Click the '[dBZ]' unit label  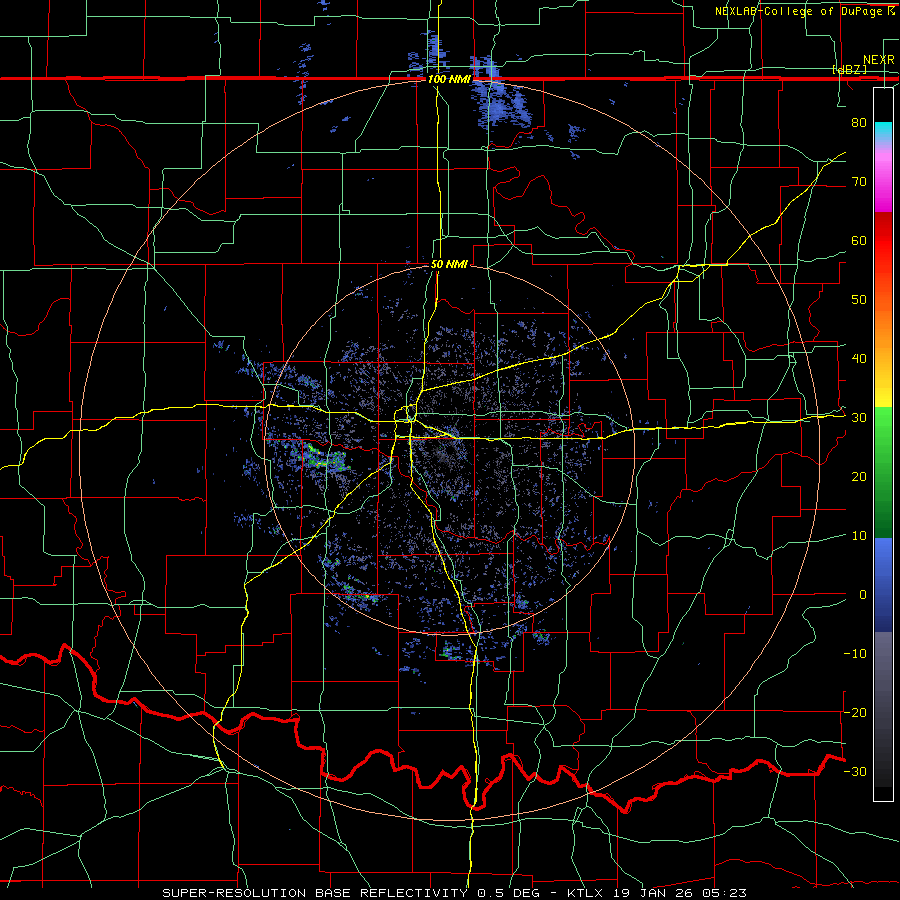tap(849, 69)
